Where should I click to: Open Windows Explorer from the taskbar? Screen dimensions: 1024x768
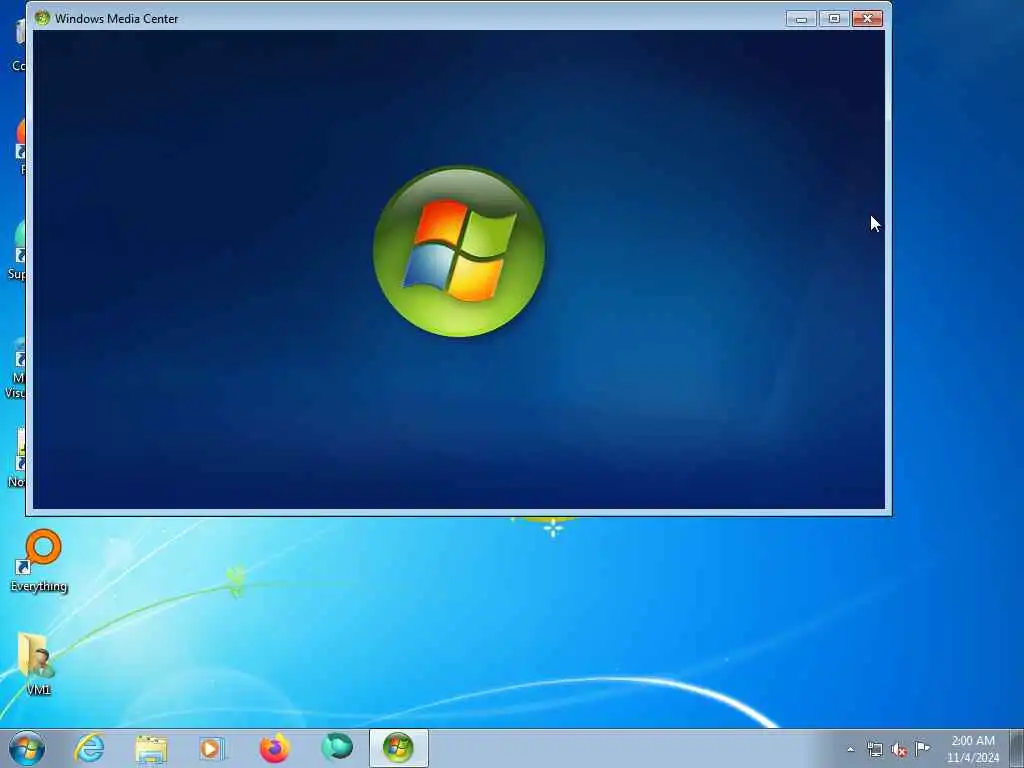pos(152,749)
